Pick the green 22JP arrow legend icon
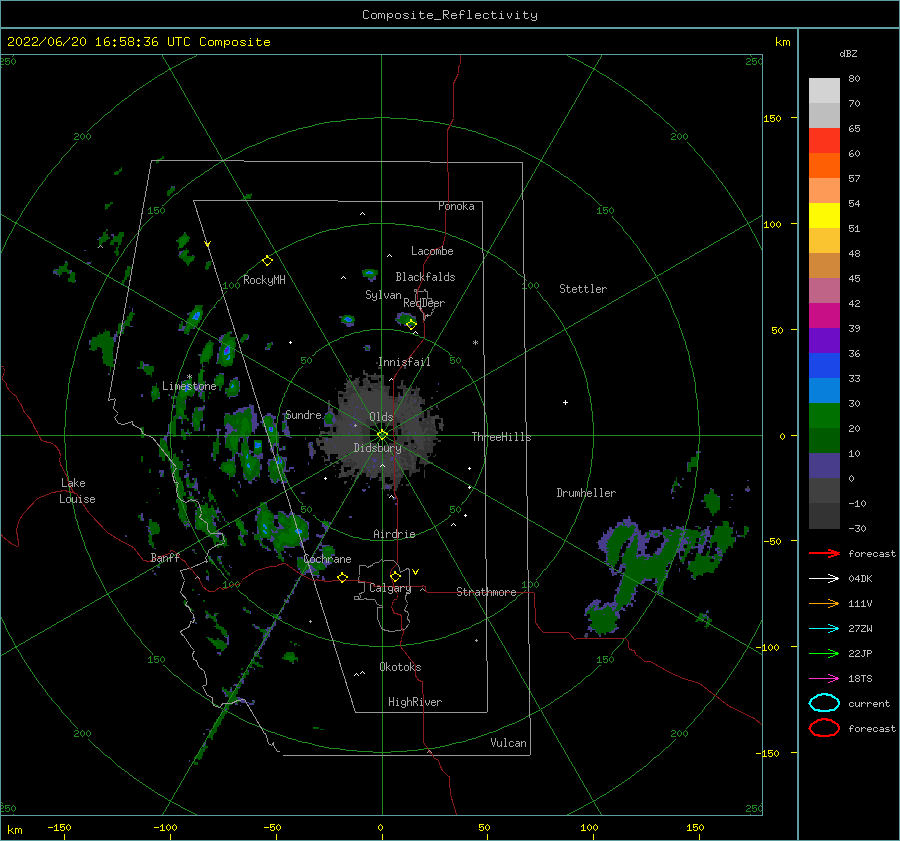 coord(824,653)
